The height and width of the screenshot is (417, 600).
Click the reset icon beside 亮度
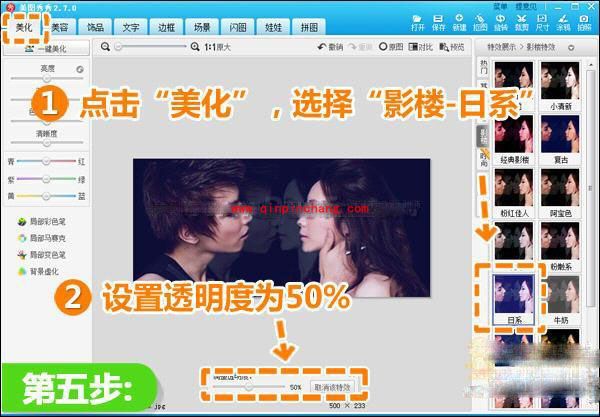pos(80,69)
